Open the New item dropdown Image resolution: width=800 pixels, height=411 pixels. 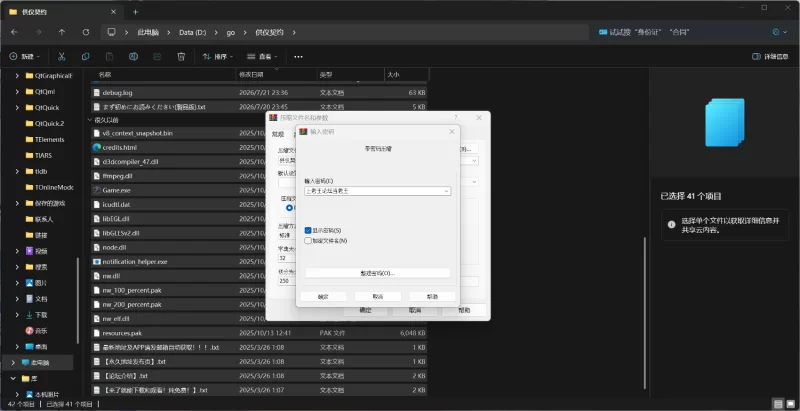24,57
